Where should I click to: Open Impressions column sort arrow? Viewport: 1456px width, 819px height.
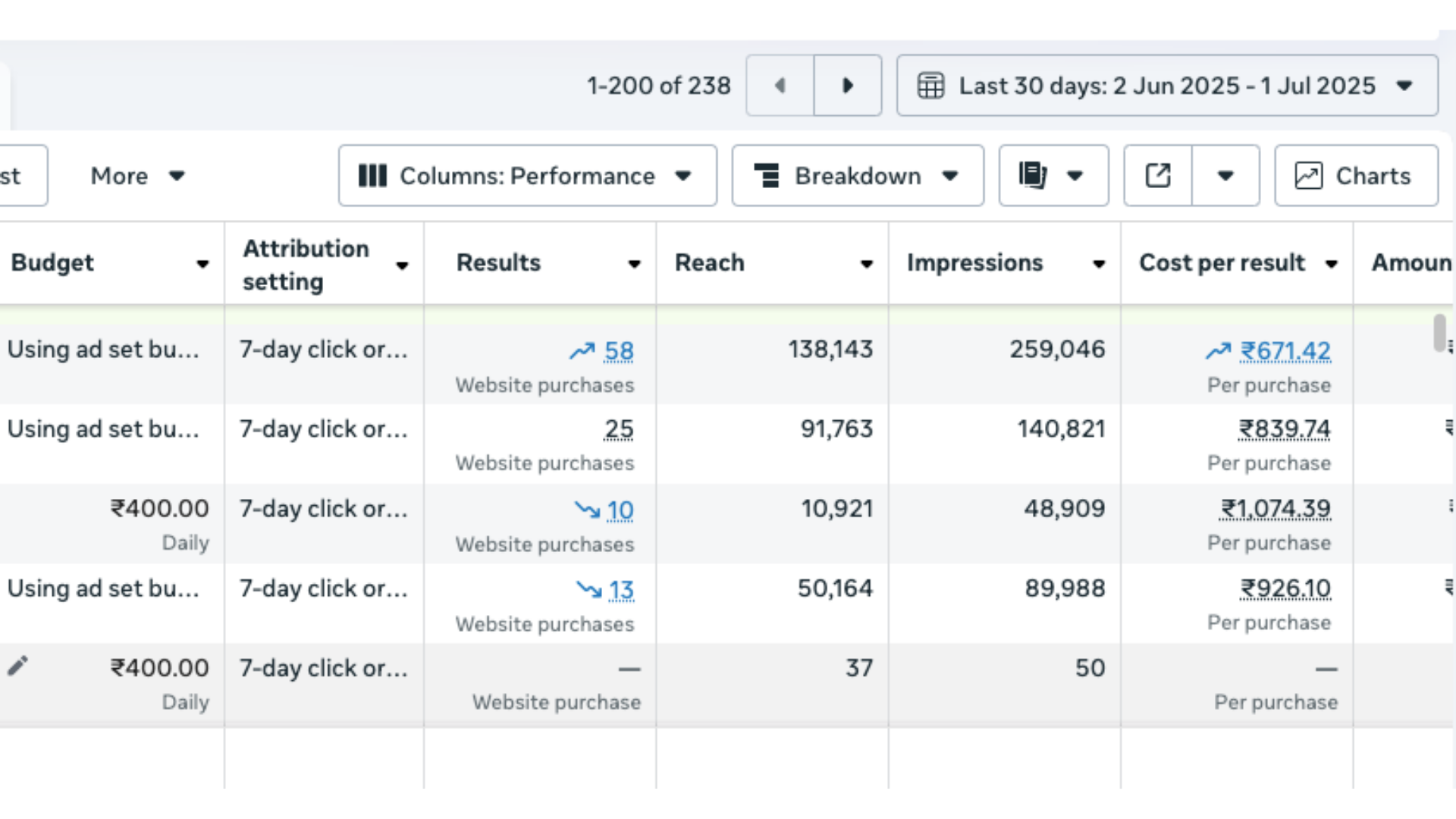click(x=1098, y=264)
